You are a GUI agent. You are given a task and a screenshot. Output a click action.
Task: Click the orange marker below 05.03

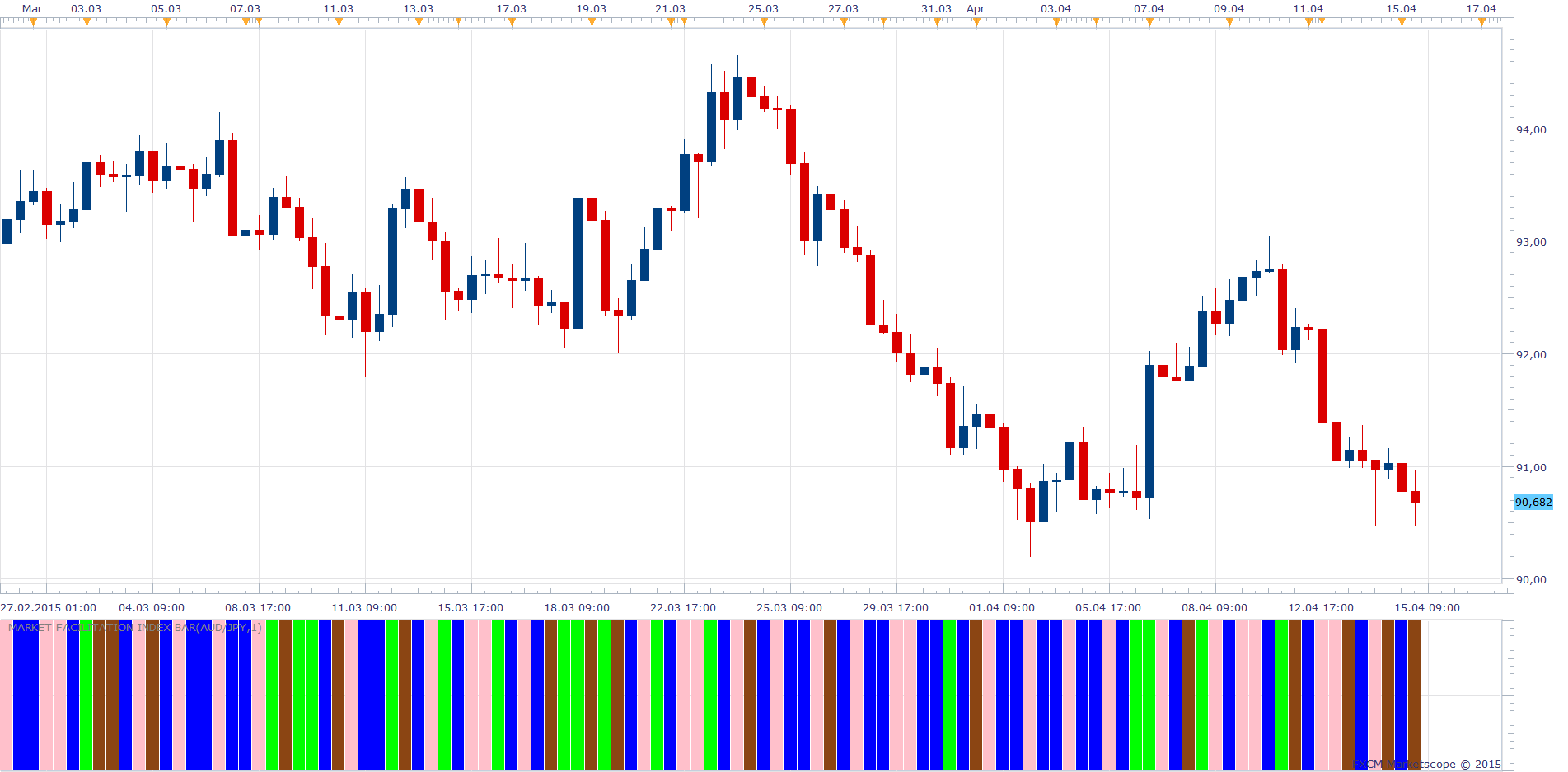pyautogui.click(x=166, y=22)
